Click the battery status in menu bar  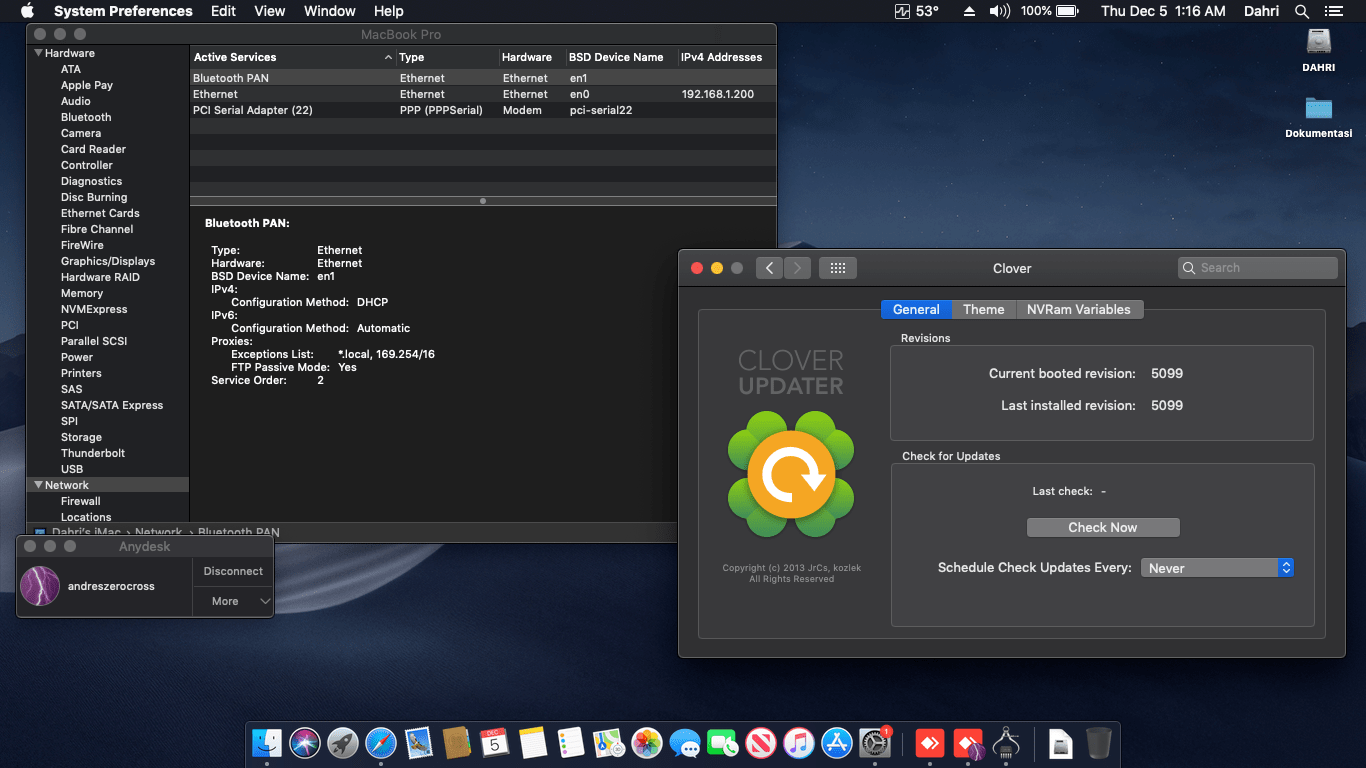[x=1048, y=11]
